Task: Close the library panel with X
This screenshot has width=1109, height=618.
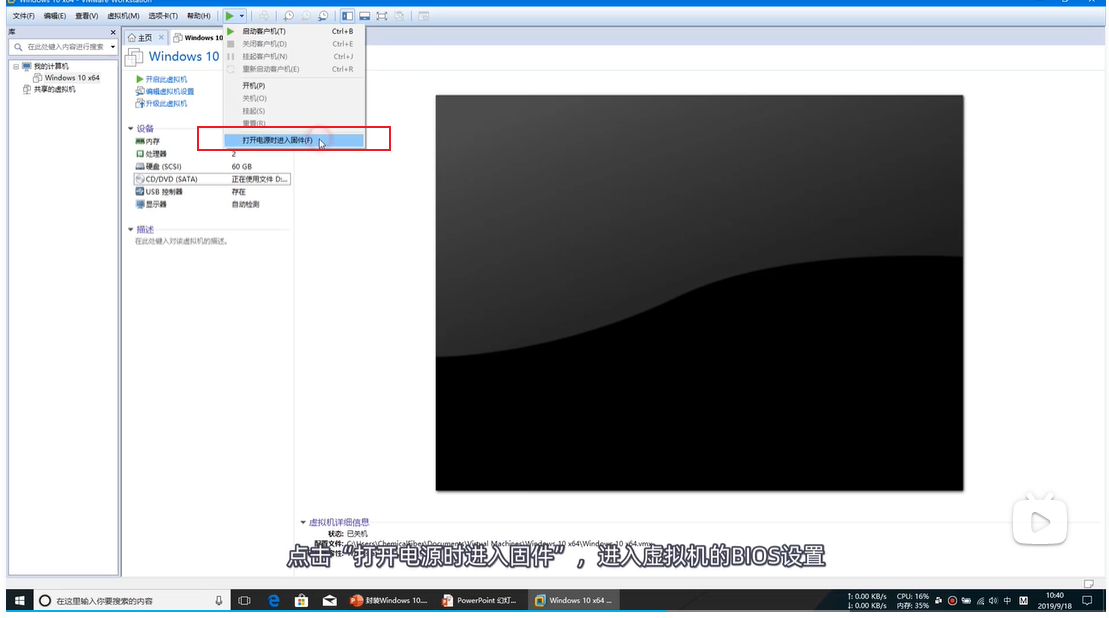Action: 113,33
